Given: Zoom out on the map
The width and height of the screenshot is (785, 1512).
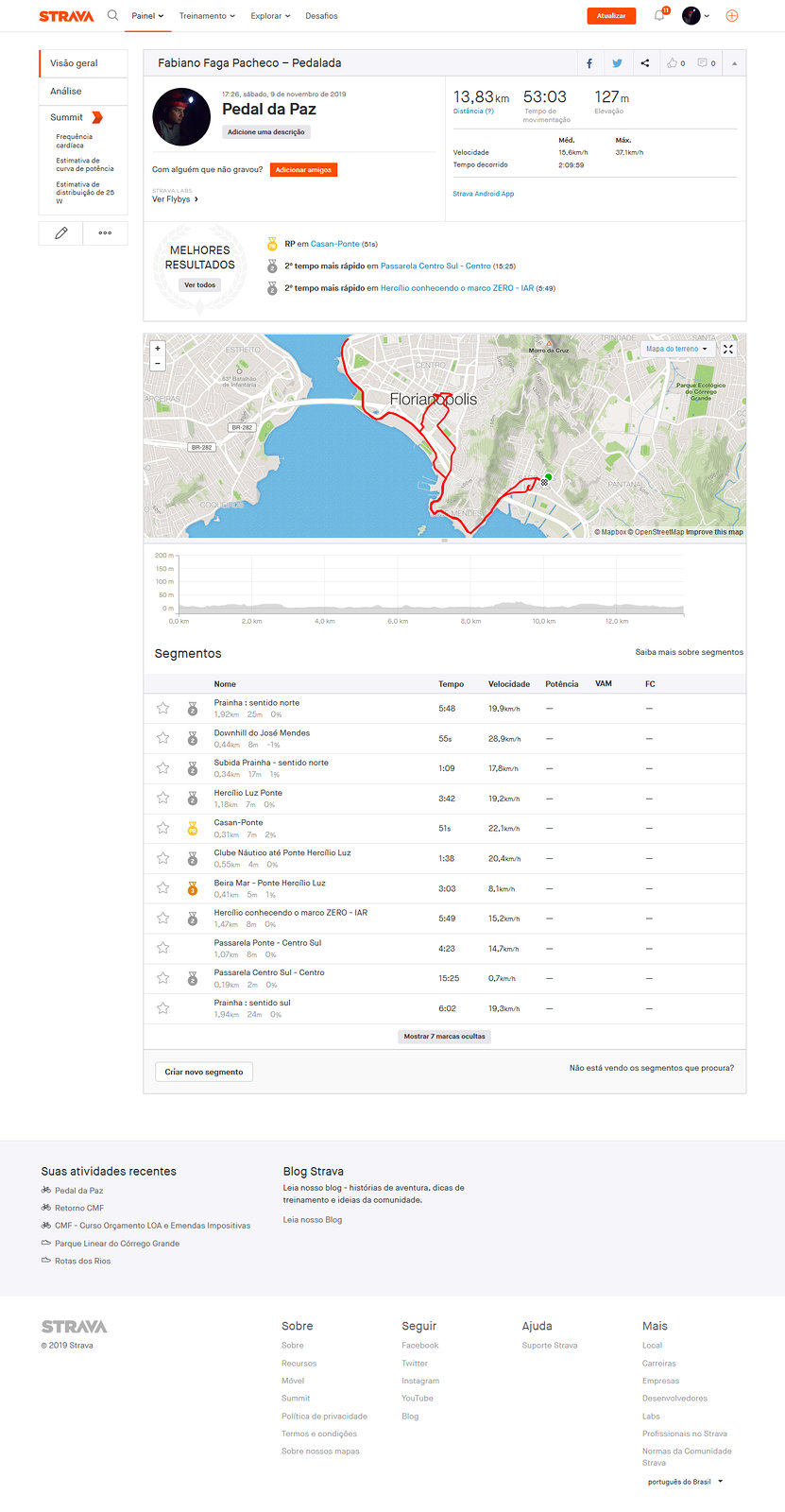Looking at the screenshot, I should point(158,363).
